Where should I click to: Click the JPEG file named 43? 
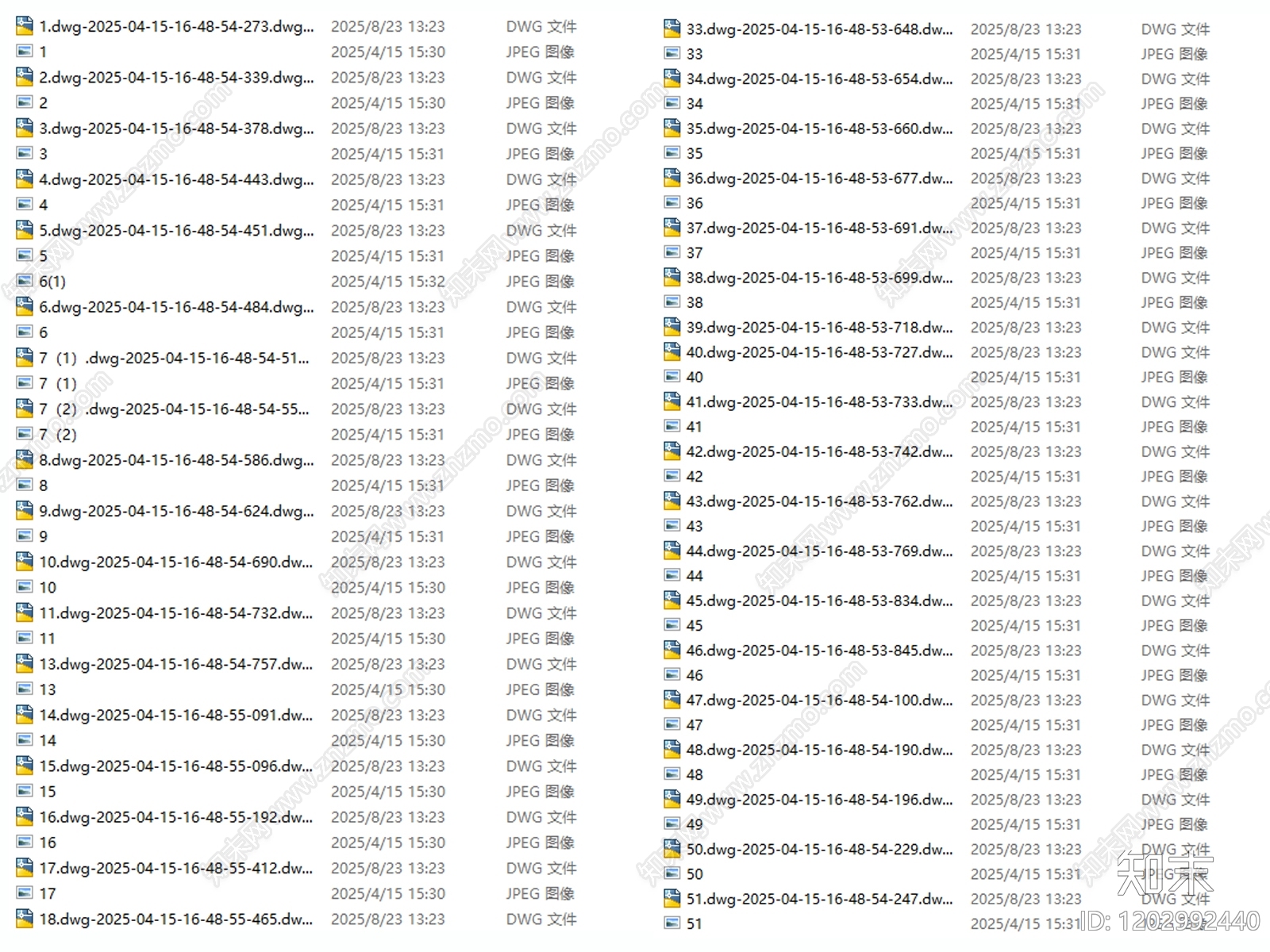695,526
